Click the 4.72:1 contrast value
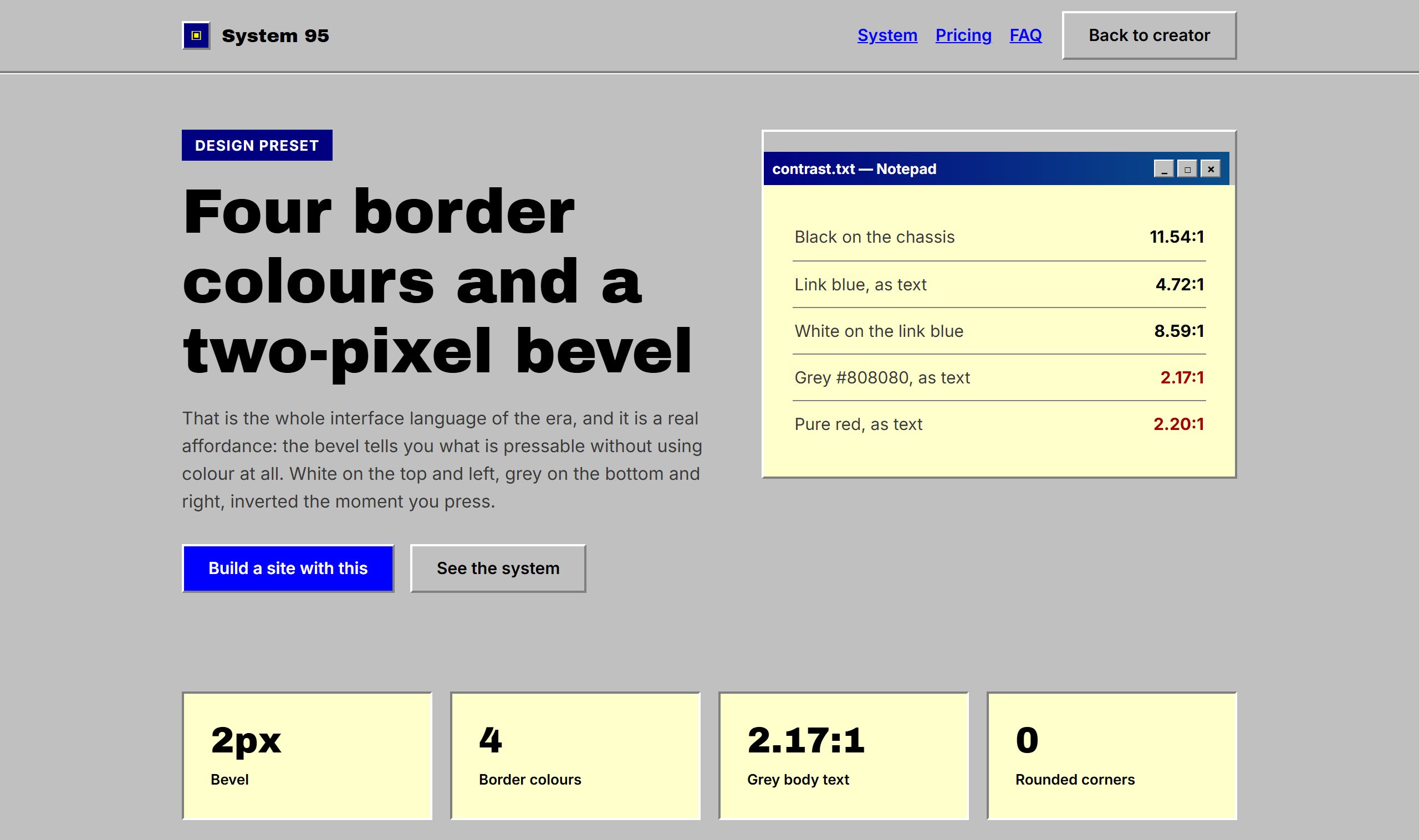Image resolution: width=1419 pixels, height=840 pixels. point(1180,284)
